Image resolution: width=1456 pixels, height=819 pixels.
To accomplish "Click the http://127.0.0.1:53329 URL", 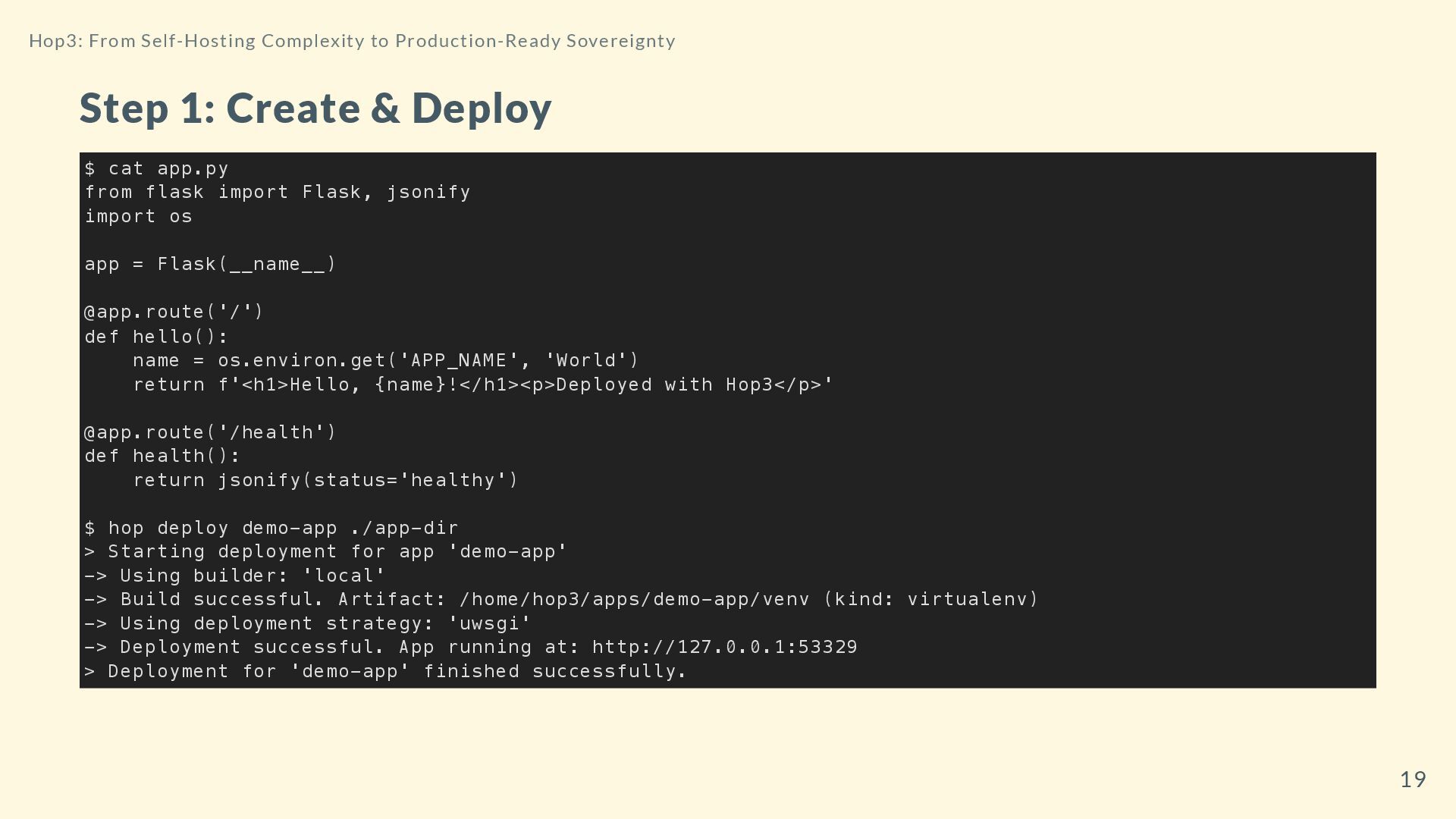I will coord(724,648).
